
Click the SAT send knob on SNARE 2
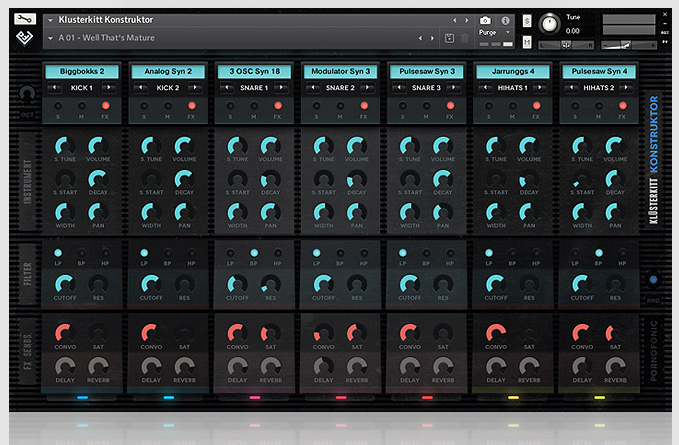(x=356, y=333)
